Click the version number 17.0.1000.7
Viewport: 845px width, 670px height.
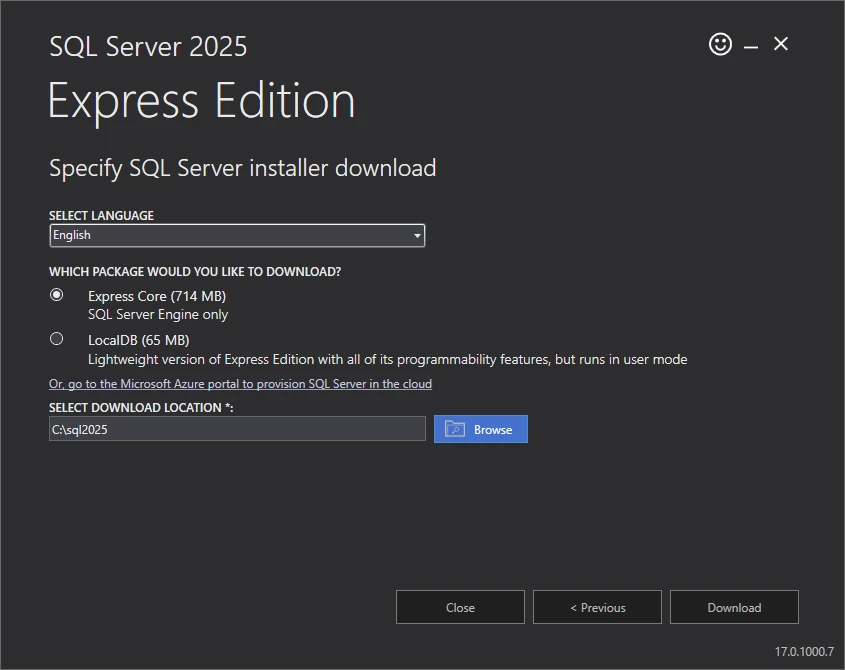click(x=804, y=652)
